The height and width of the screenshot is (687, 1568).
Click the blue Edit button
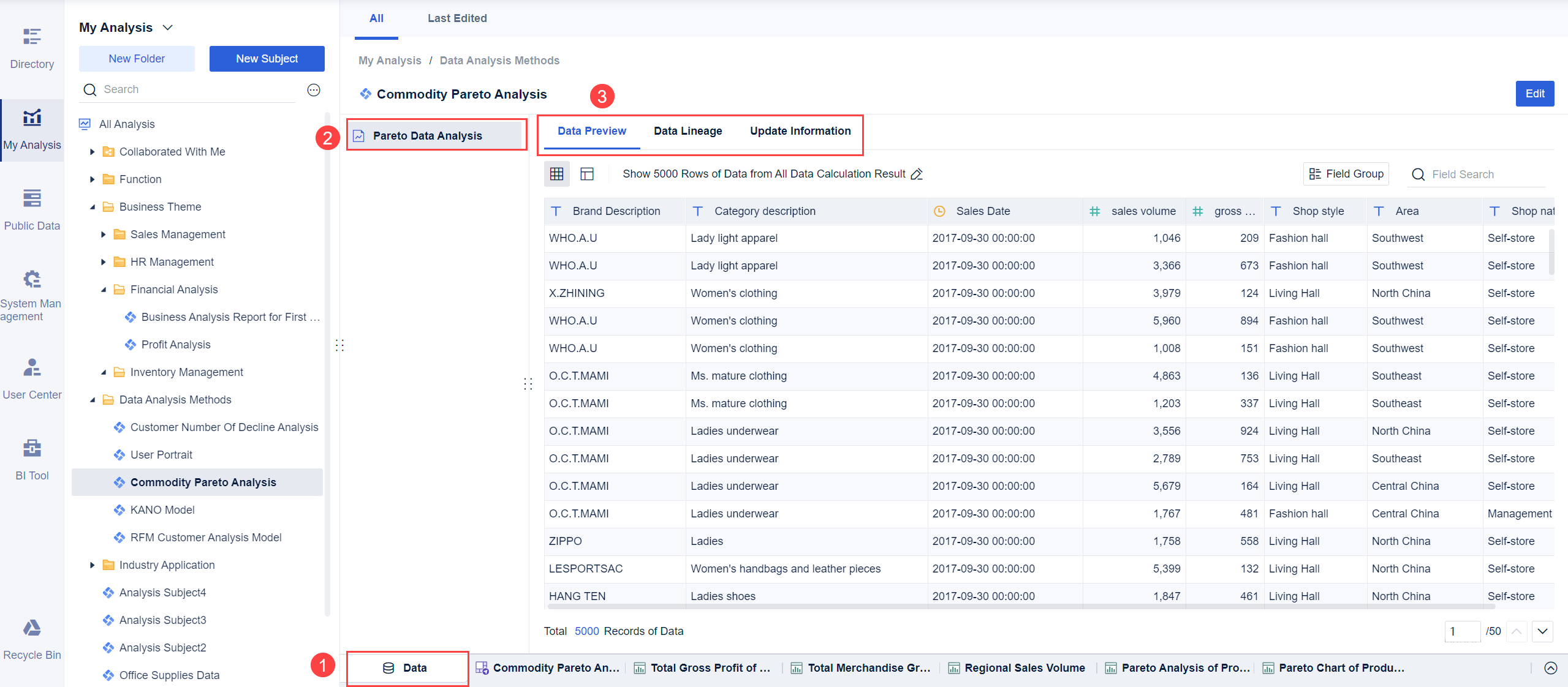tap(1534, 94)
